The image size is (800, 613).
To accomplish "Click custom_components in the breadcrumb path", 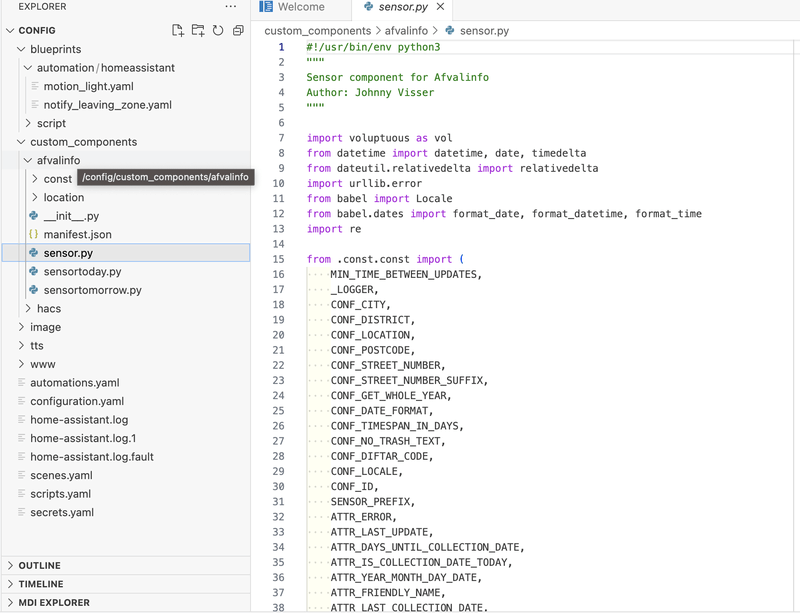I will pyautogui.click(x=317, y=31).
